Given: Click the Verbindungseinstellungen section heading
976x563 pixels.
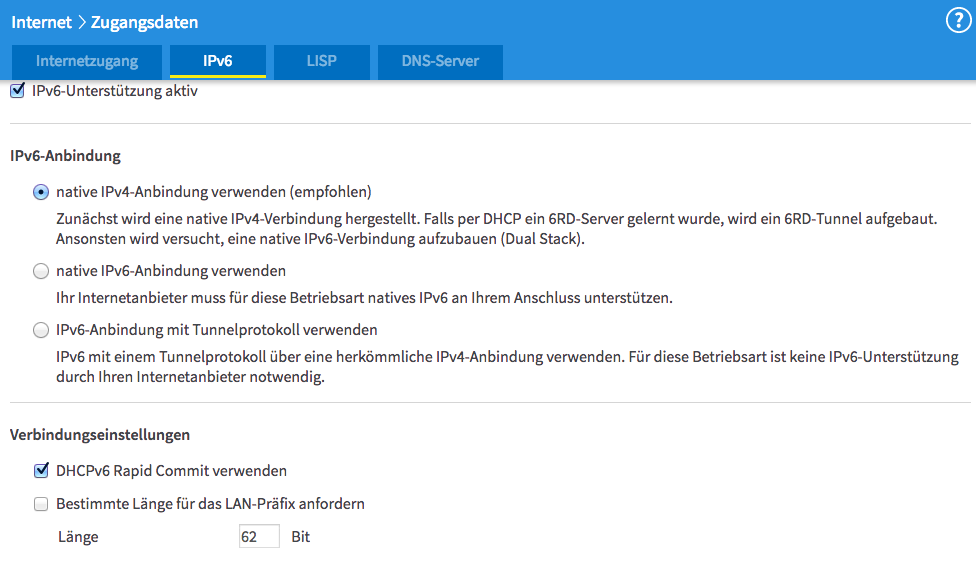Looking at the screenshot, I should pyautogui.click(x=100, y=435).
